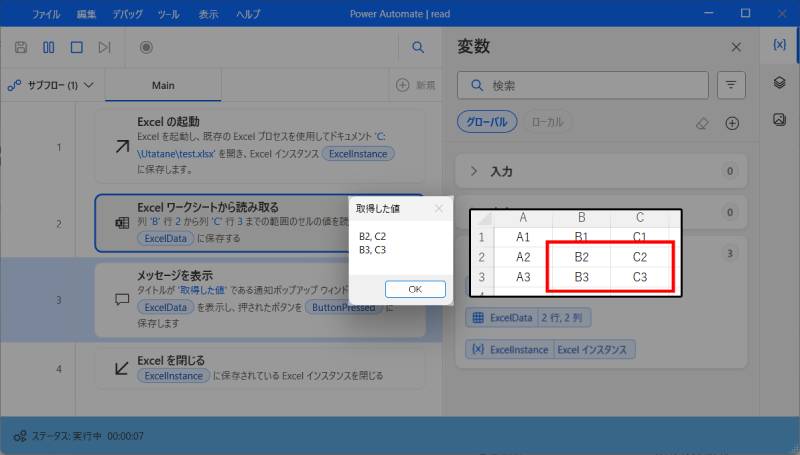The image size is (800, 455).
Task: Click the Excel launch arrow icon
Action: pyautogui.click(x=122, y=146)
